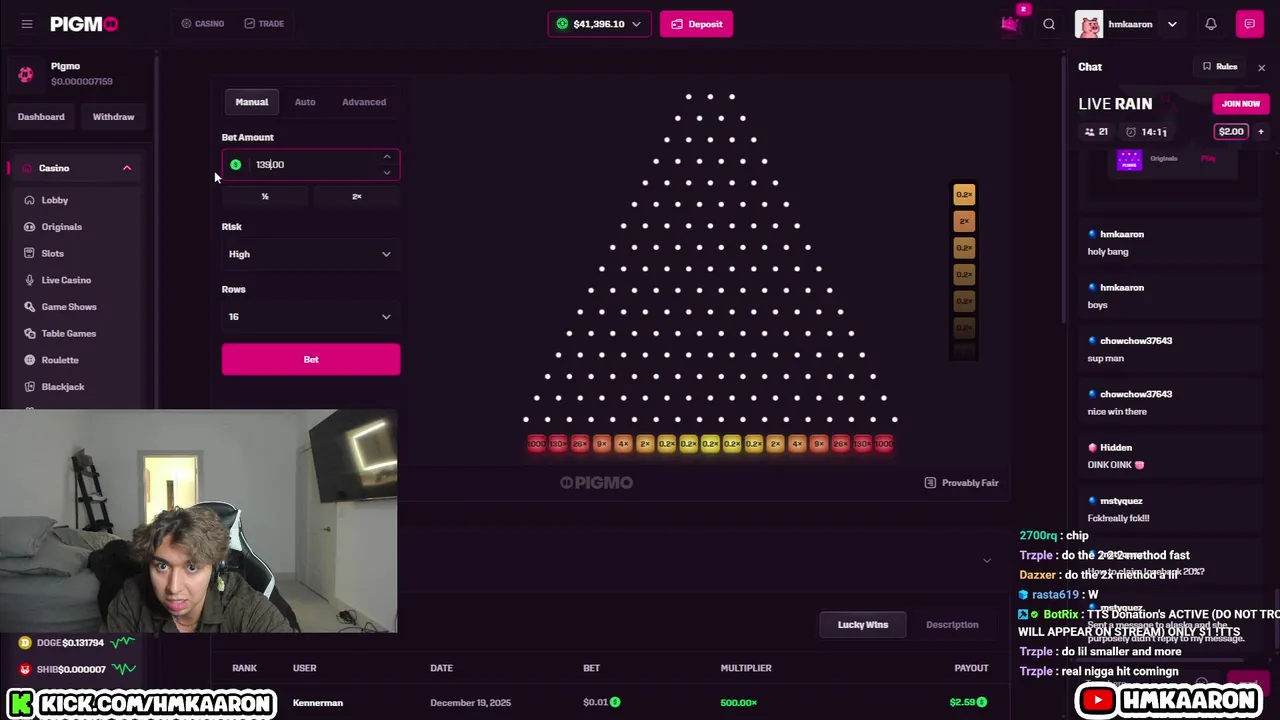Screen dimensions: 1280x720
Task: Click user Kennerman in the wins table
Action: tap(318, 703)
